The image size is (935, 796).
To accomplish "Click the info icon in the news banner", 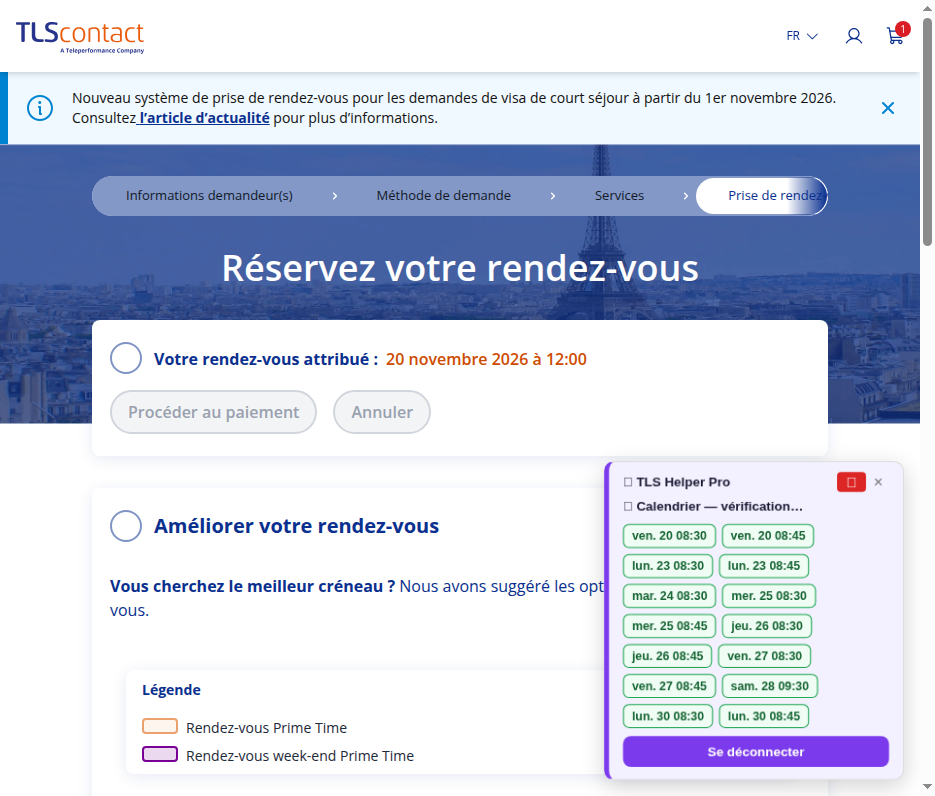I will coord(40,108).
